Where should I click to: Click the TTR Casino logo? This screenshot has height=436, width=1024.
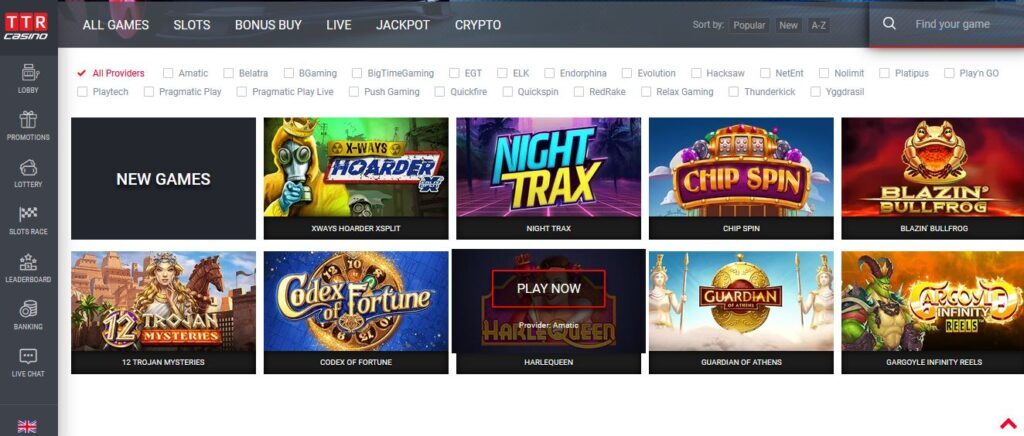26,26
